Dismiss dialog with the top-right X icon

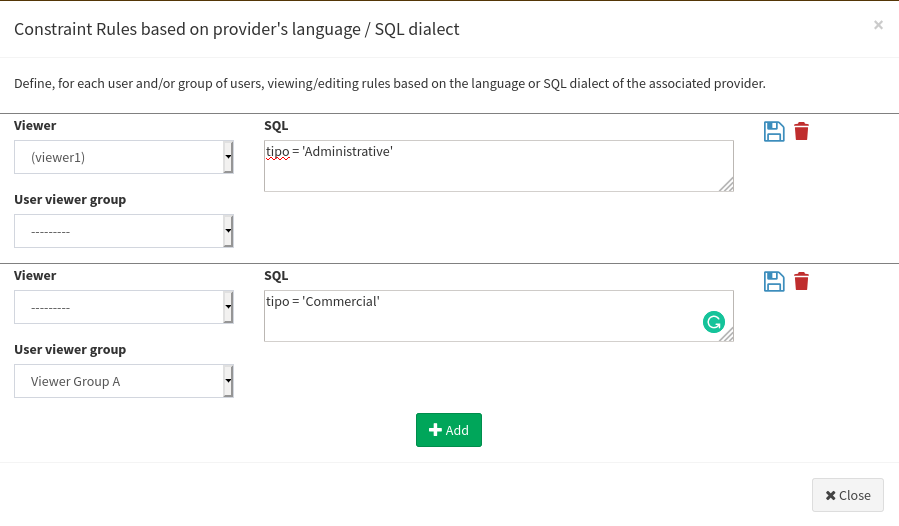tap(878, 25)
